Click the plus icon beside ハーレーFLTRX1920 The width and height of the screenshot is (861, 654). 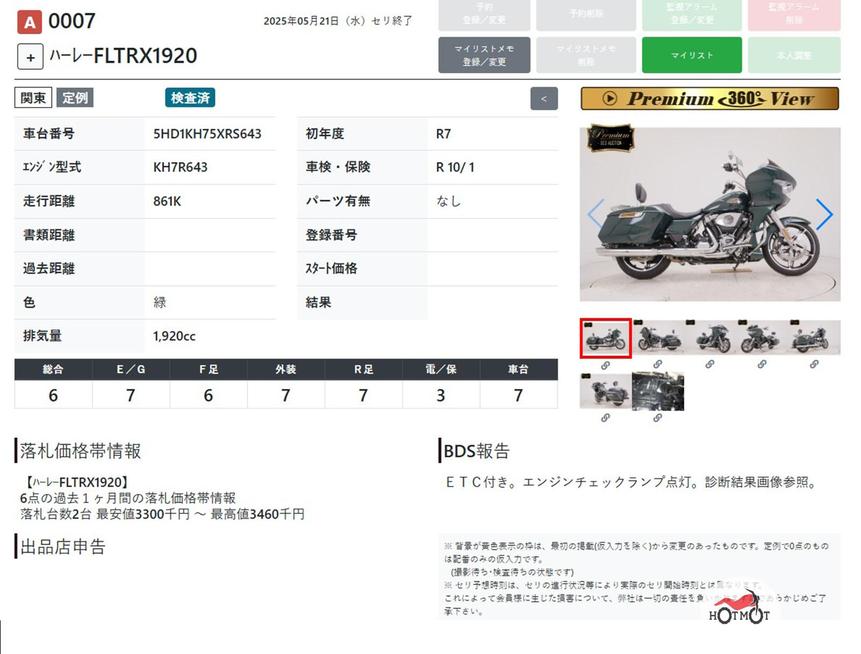coord(31,56)
